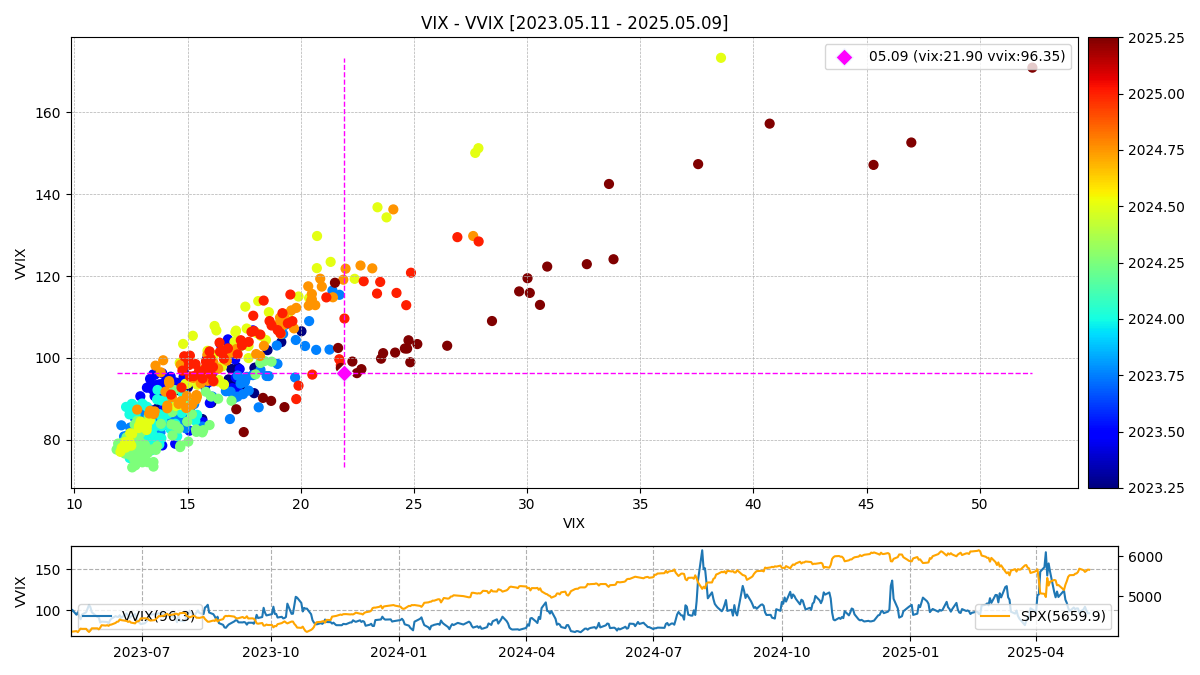Click the dark red point near VIX 47
The image size is (1200, 675).
[911, 143]
